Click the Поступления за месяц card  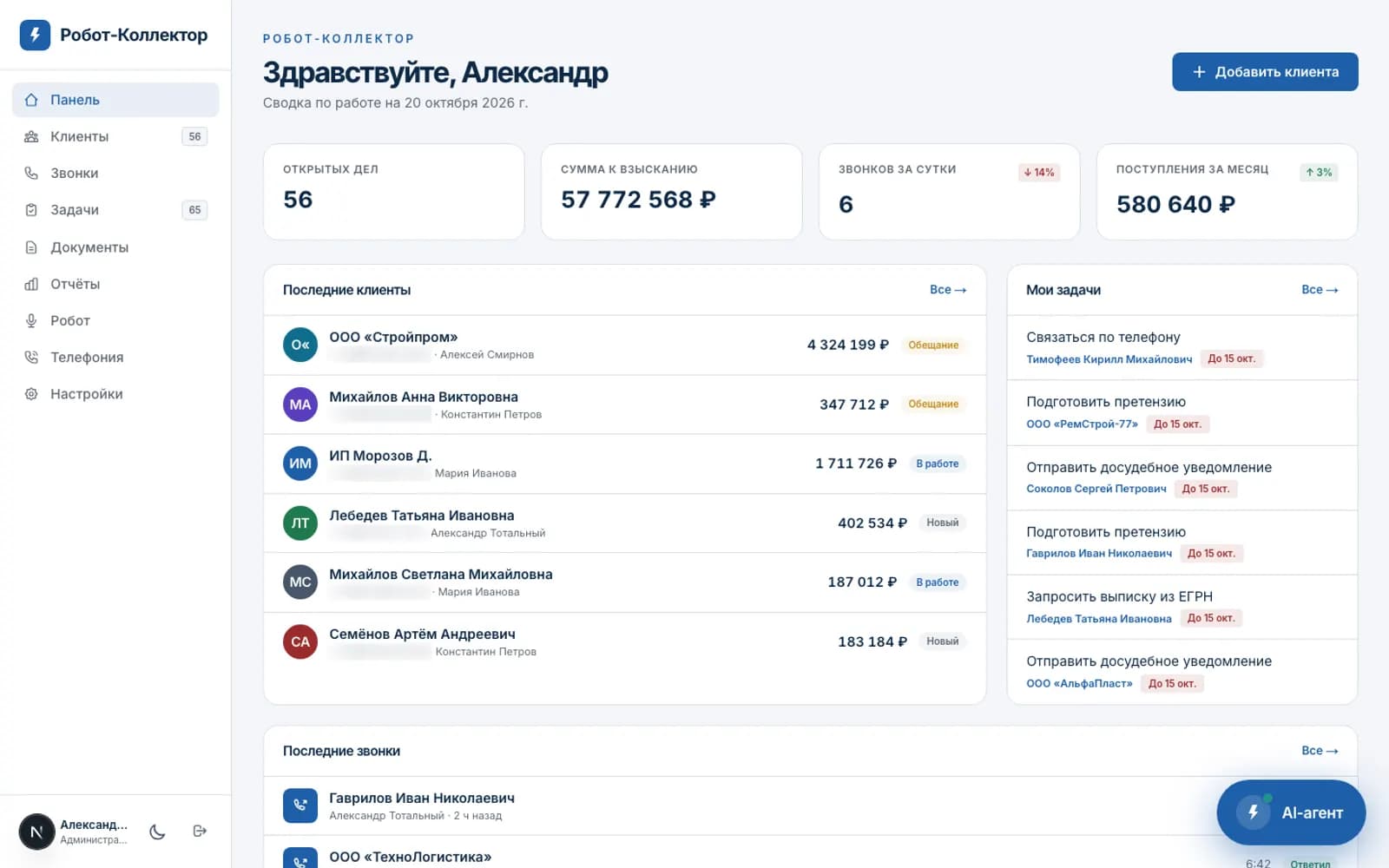(1228, 192)
